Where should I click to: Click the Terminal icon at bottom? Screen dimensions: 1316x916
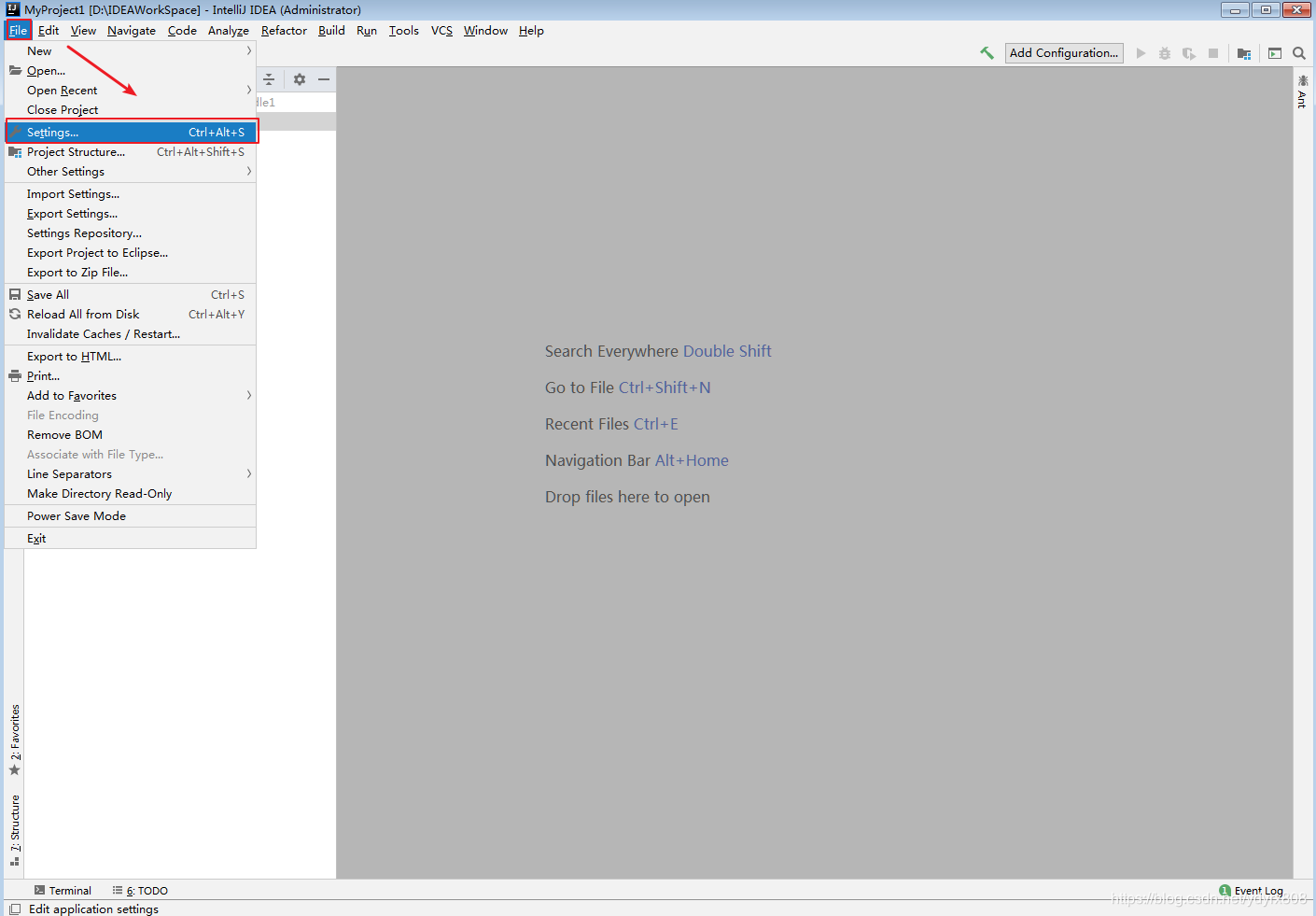39,890
